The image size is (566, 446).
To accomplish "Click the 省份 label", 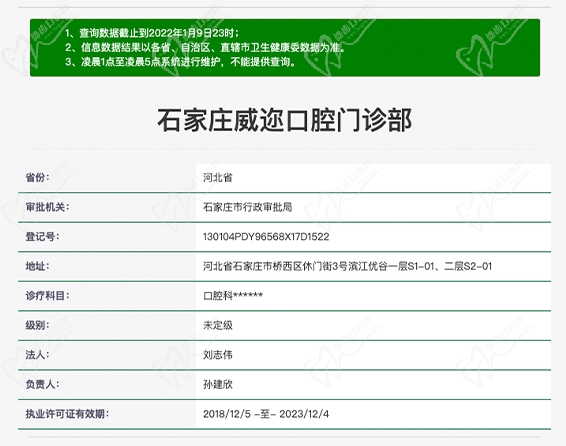I will click(37, 178).
